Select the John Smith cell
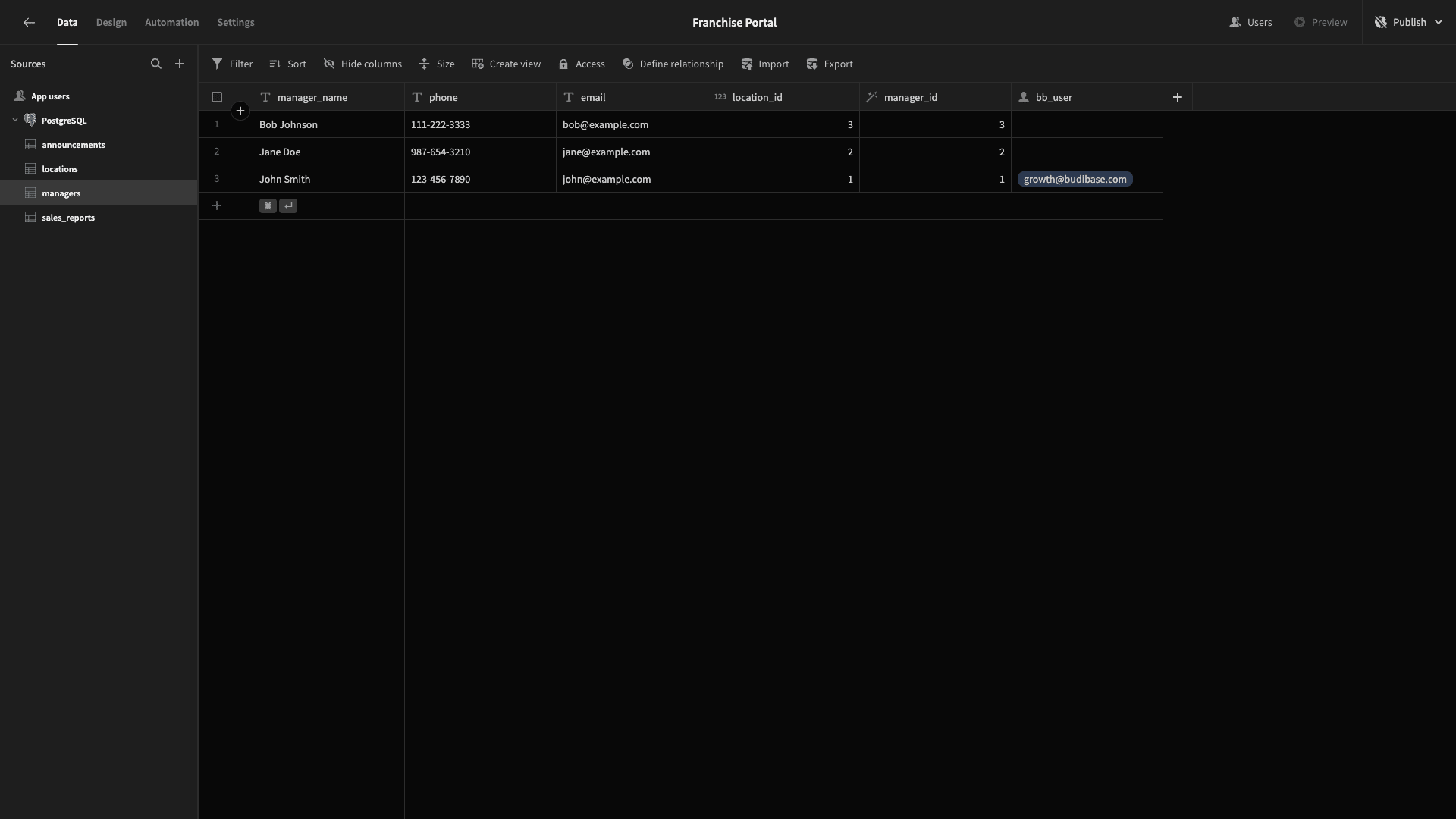 pos(328,179)
